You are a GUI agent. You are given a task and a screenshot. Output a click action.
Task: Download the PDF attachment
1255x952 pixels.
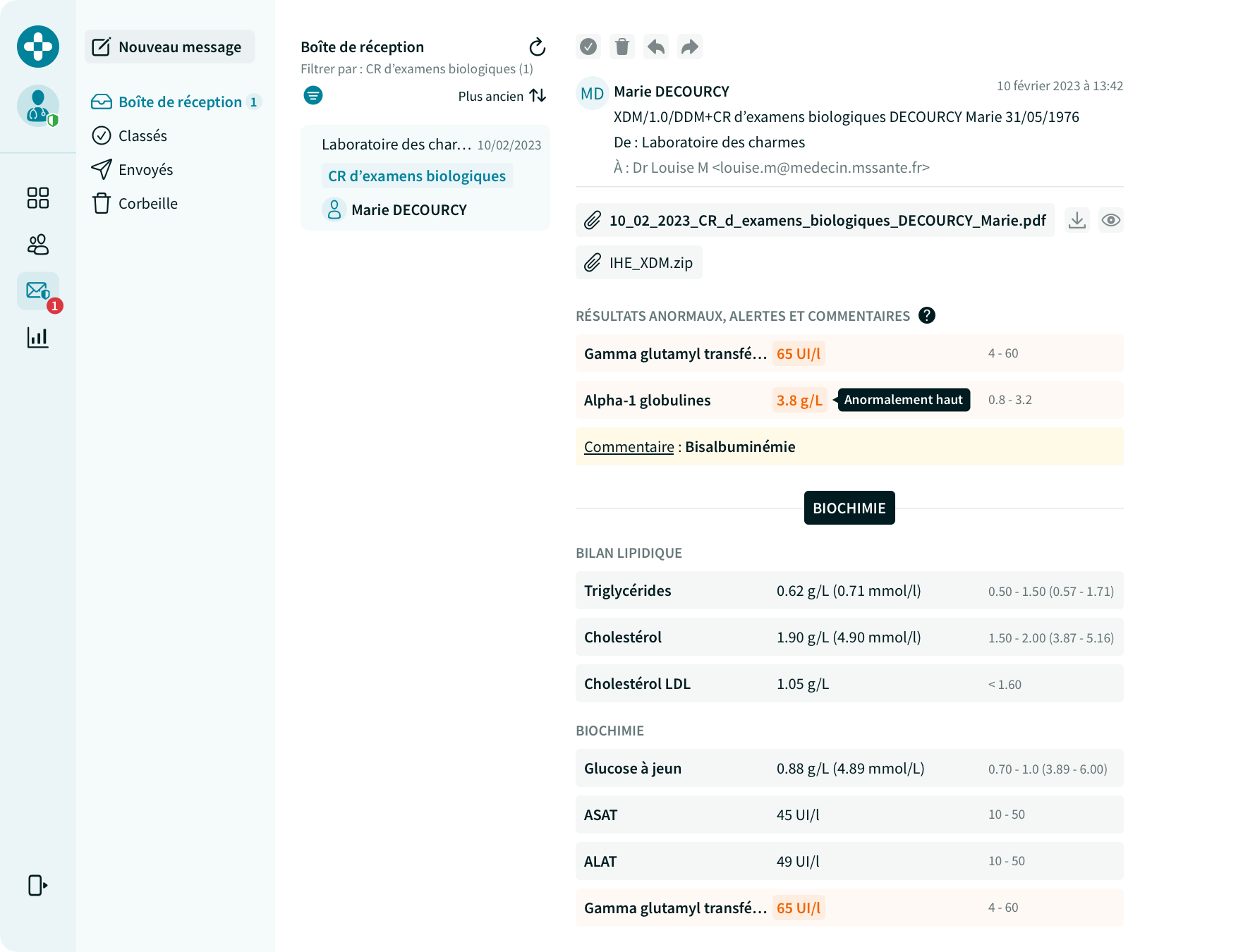[1077, 220]
